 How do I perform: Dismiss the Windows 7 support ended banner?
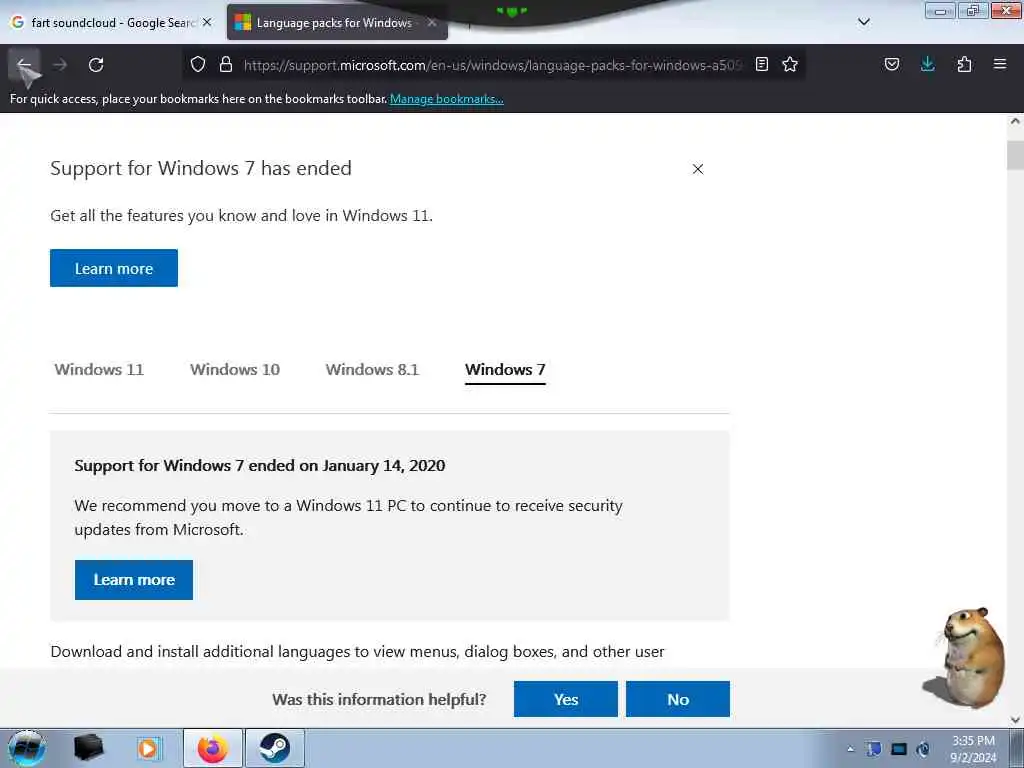(x=697, y=169)
